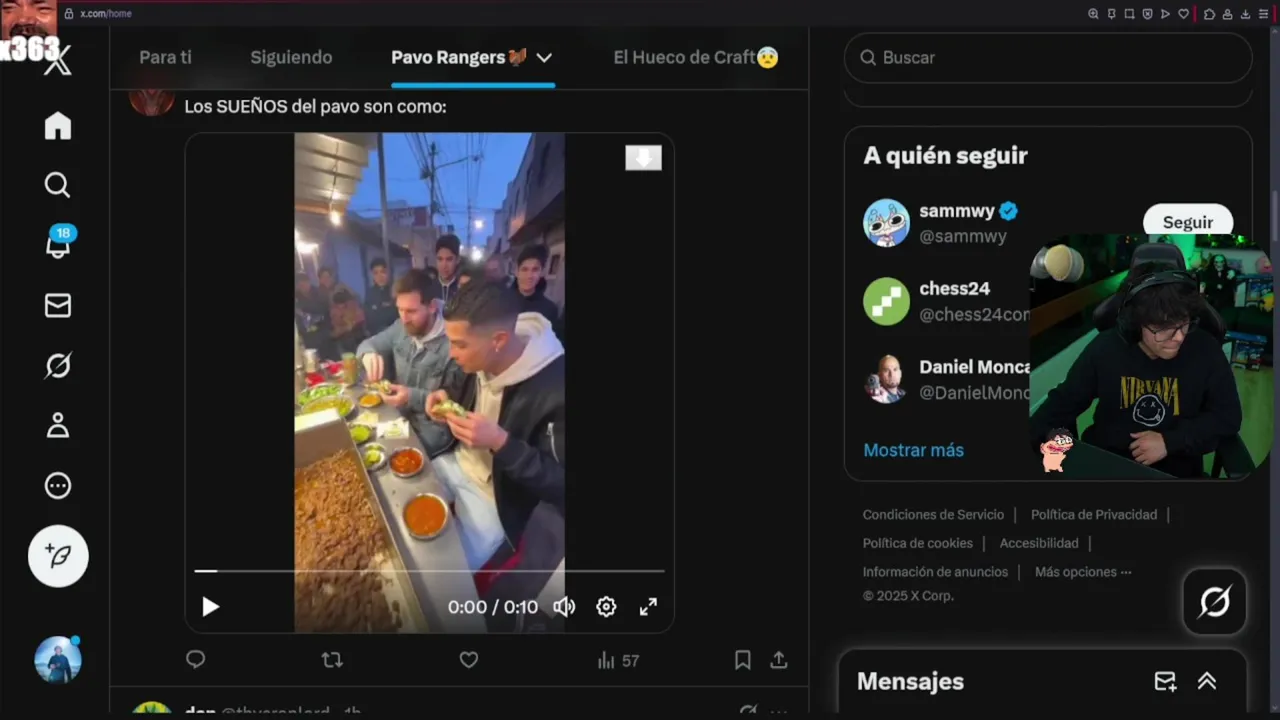This screenshot has width=1280, height=720.
Task: Toggle fullscreen on the video player
Action: pyautogui.click(x=648, y=607)
